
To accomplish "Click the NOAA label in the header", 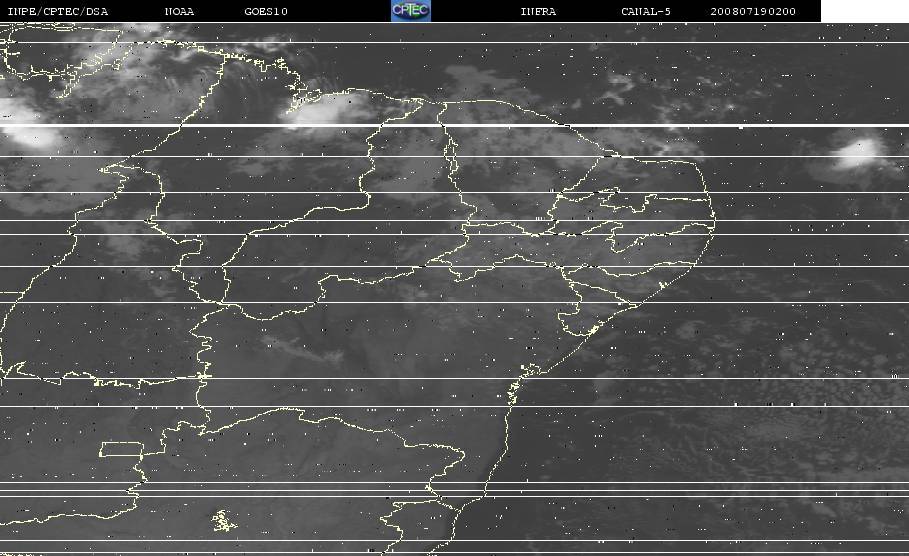I will (x=179, y=11).
